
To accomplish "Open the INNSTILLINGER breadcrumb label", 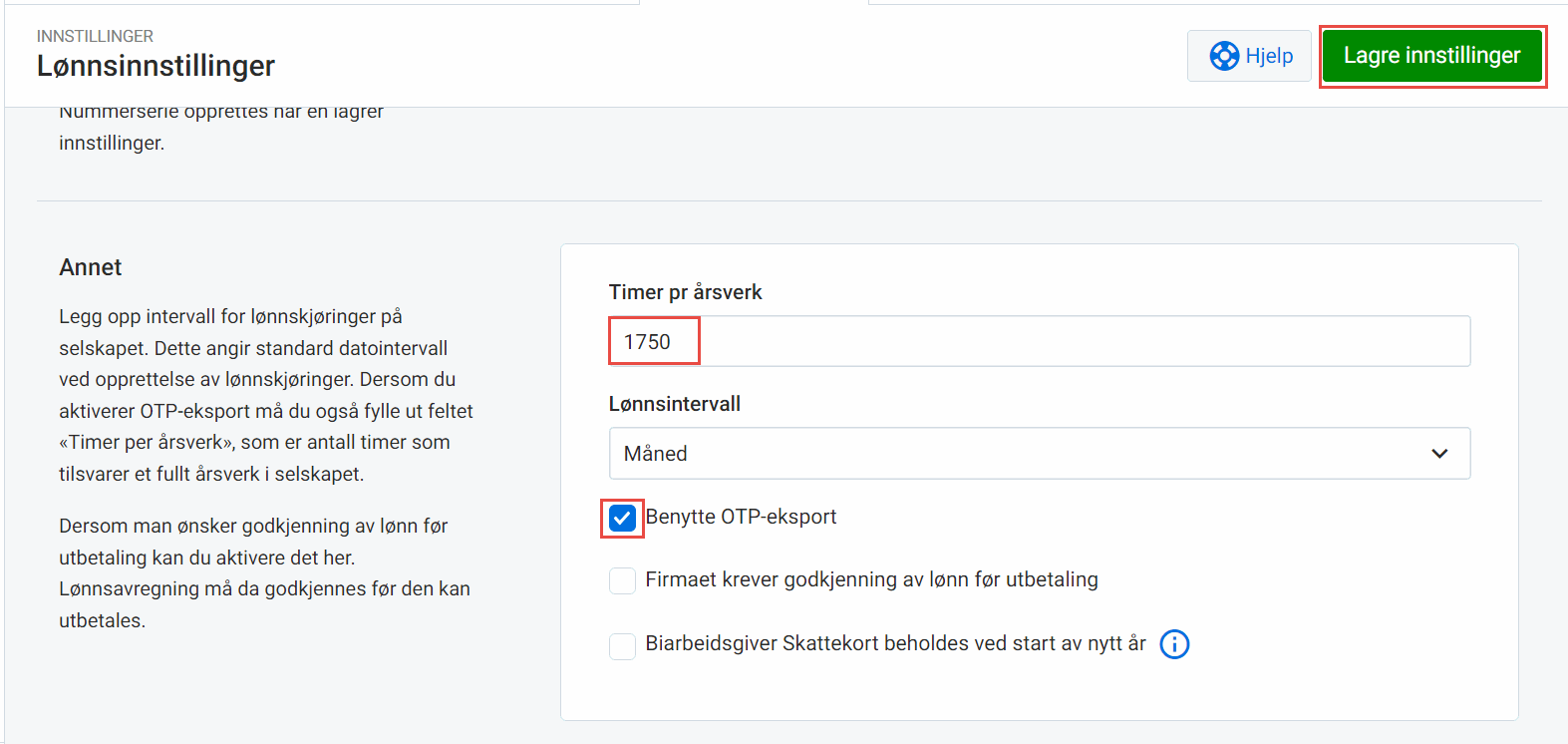I will [x=96, y=35].
